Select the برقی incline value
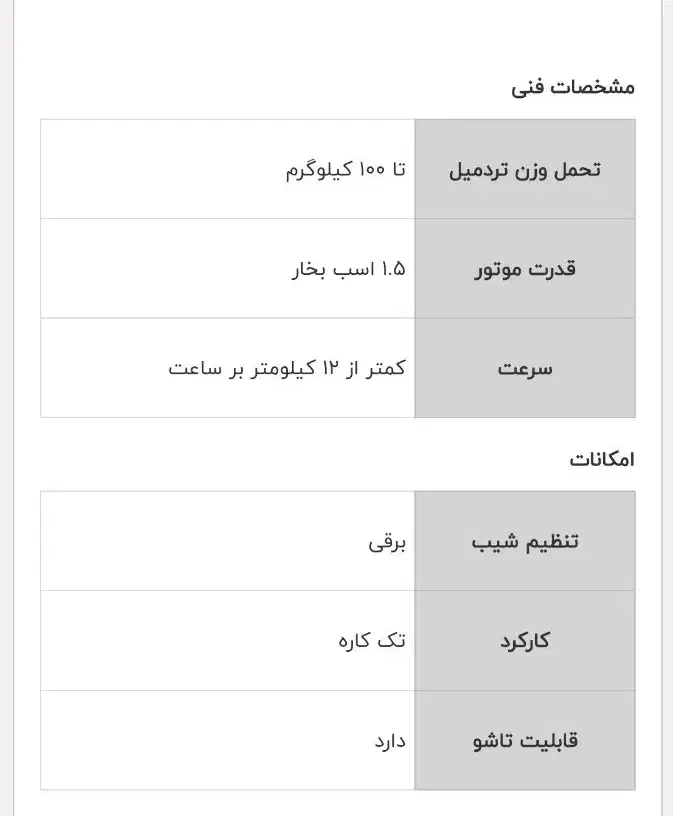Screen dimensions: 673x816 [387, 543]
